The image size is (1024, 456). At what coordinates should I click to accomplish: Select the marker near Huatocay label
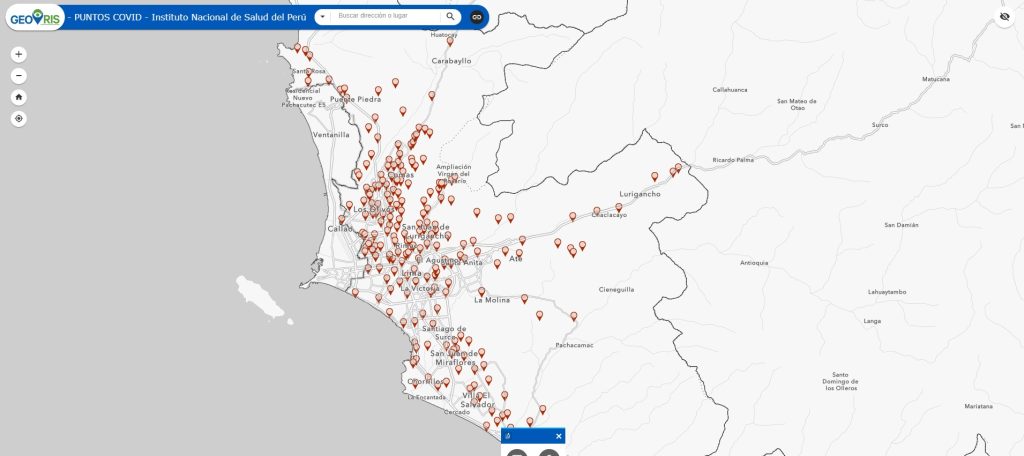pyautogui.click(x=452, y=43)
